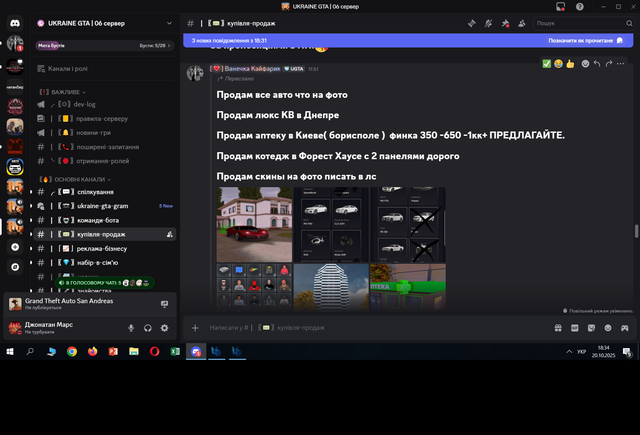Reply to Ванечка Кайфарик message
Screen dimensions: 640x435
click(597, 64)
